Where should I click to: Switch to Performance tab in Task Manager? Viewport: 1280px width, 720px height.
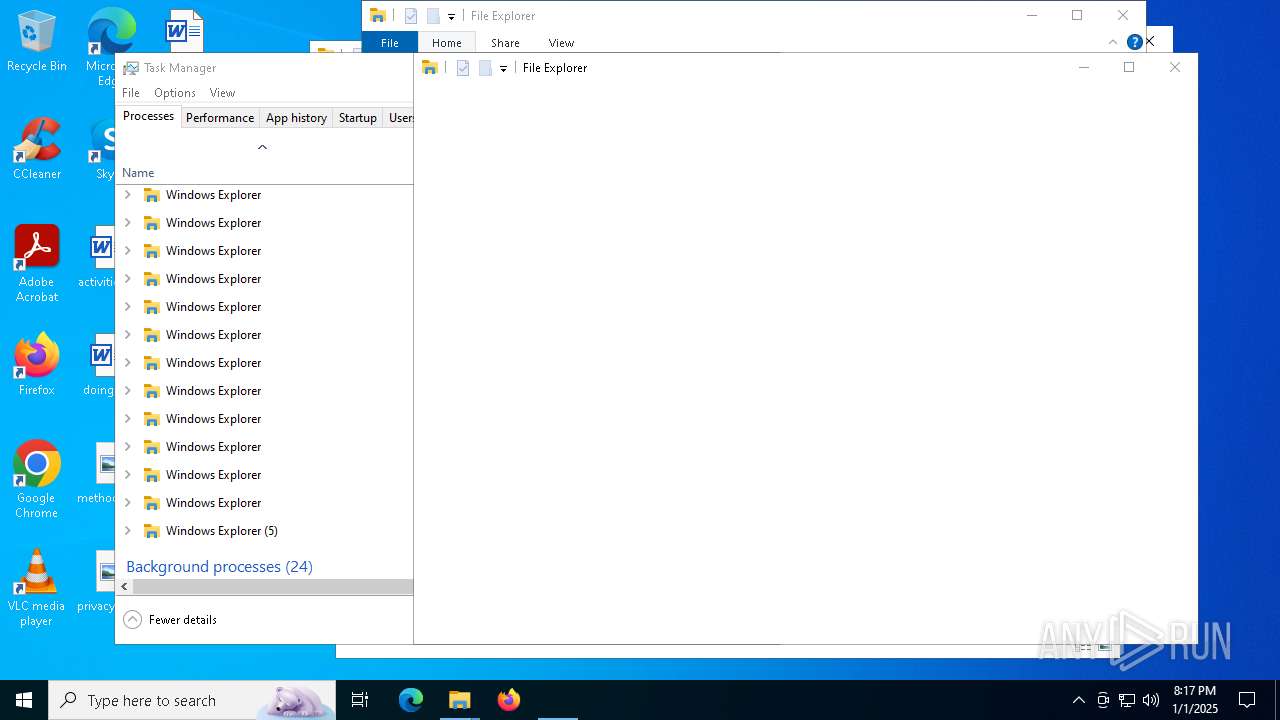220,118
